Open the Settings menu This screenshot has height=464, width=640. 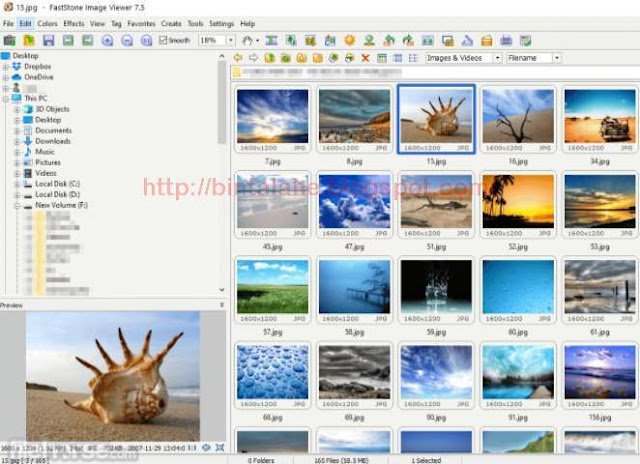pos(222,24)
